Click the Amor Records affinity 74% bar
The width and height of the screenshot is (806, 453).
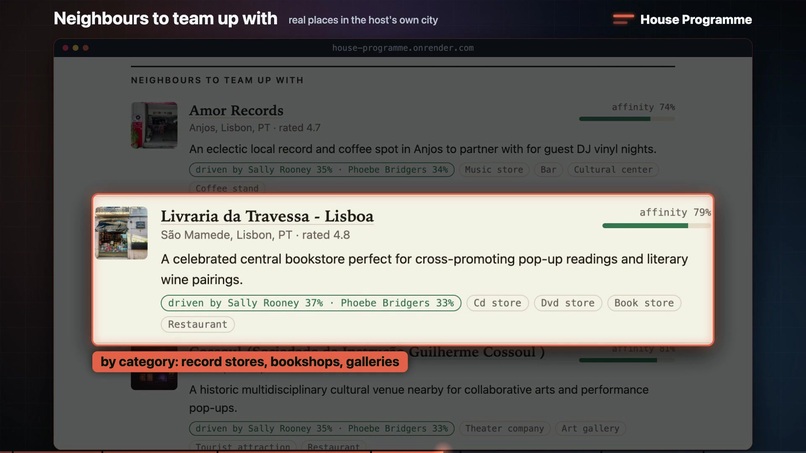(x=627, y=119)
